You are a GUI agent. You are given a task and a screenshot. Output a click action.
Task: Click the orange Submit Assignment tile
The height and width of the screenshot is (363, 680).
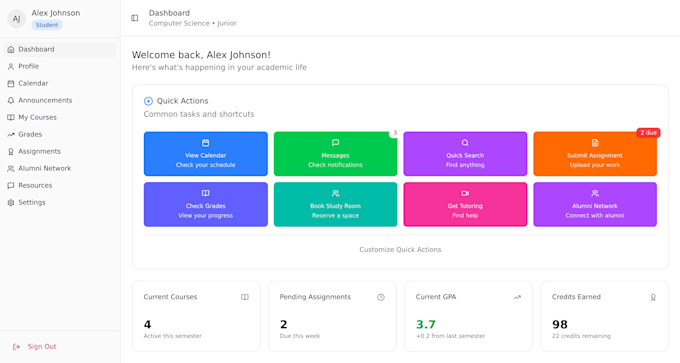pyautogui.click(x=595, y=154)
